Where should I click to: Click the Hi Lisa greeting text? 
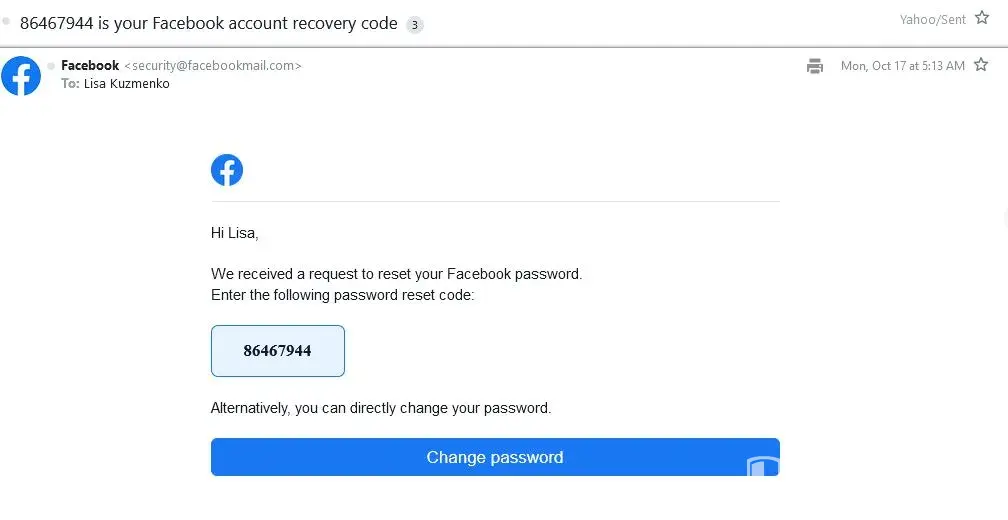[234, 233]
